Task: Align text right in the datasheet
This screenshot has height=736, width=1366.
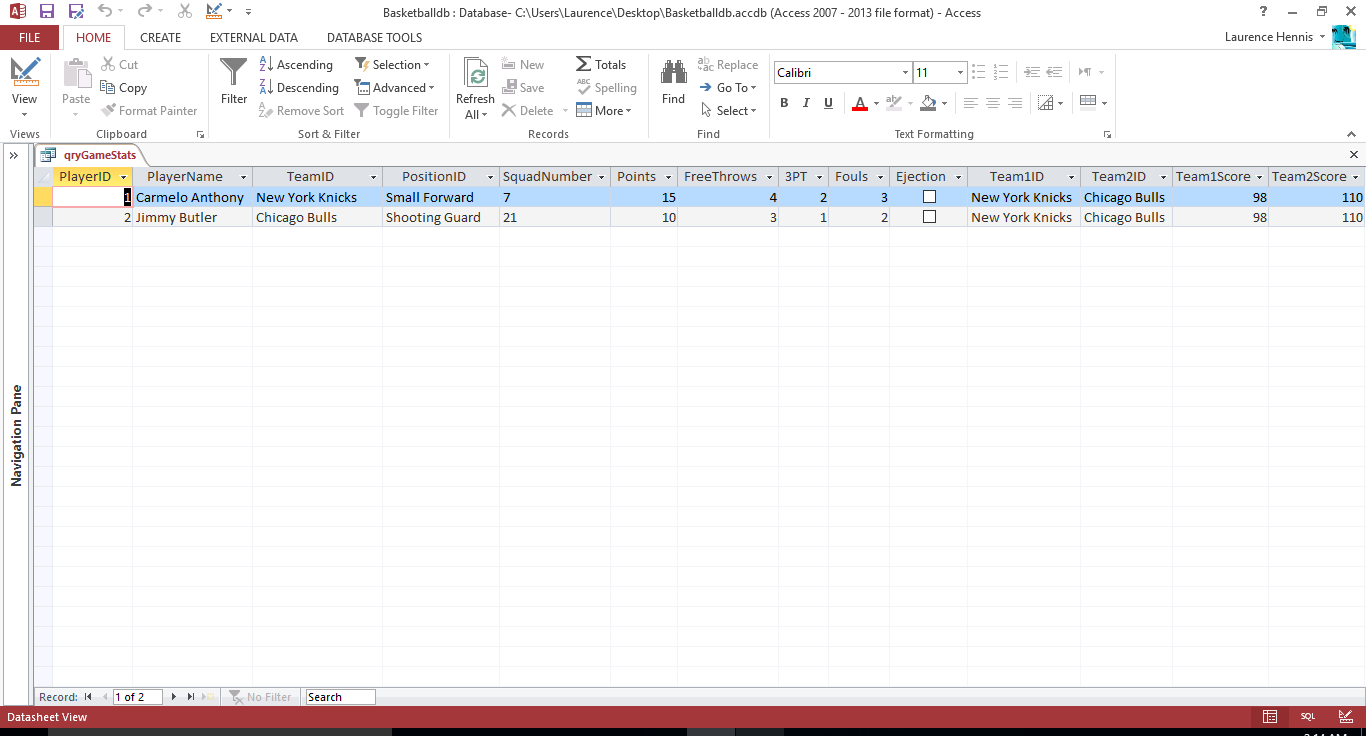Action: pos(1014,103)
